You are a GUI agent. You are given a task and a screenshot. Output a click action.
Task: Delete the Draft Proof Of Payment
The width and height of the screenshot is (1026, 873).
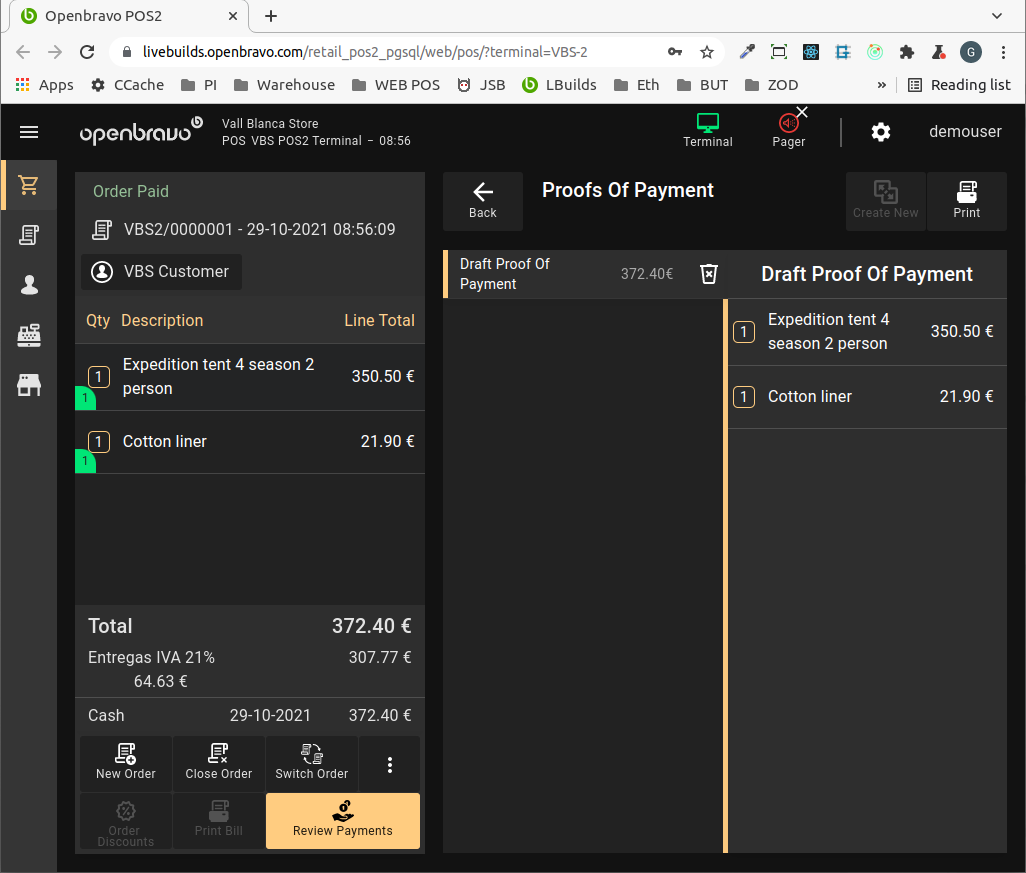709,274
